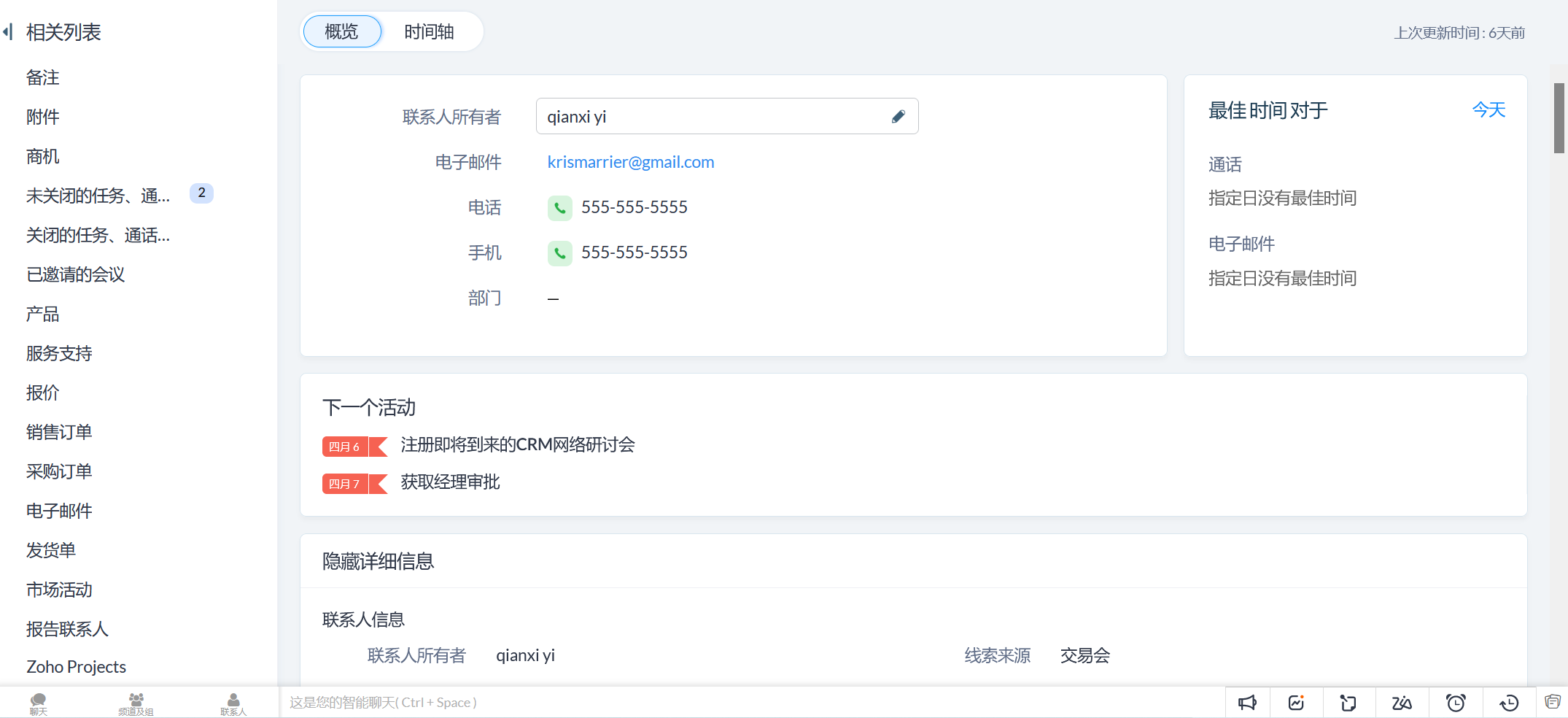1568x718 pixels.
Task: Open the recent history clock icon
Action: pyautogui.click(x=1508, y=703)
